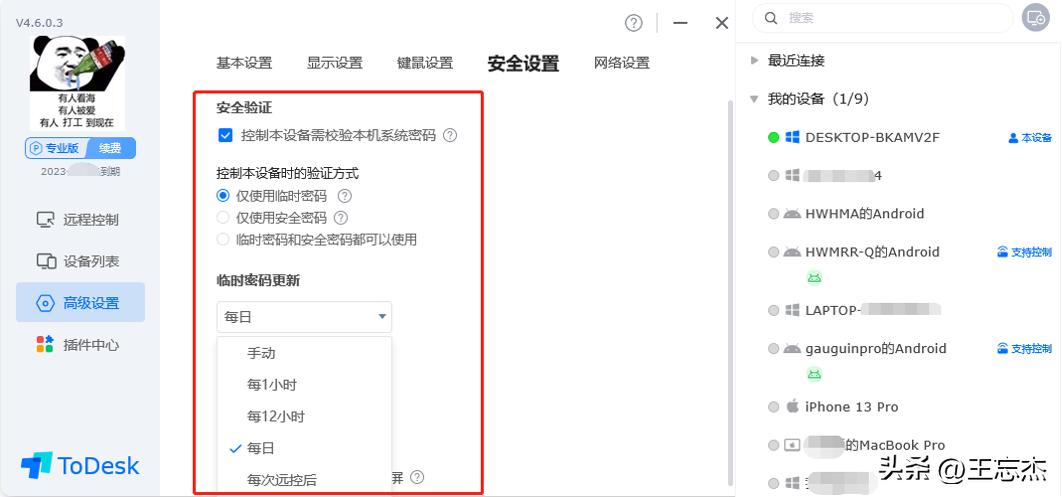Click the Android icon of gauguinpro的Android
Image resolution: width=1062 pixels, height=497 pixels.
coord(792,349)
